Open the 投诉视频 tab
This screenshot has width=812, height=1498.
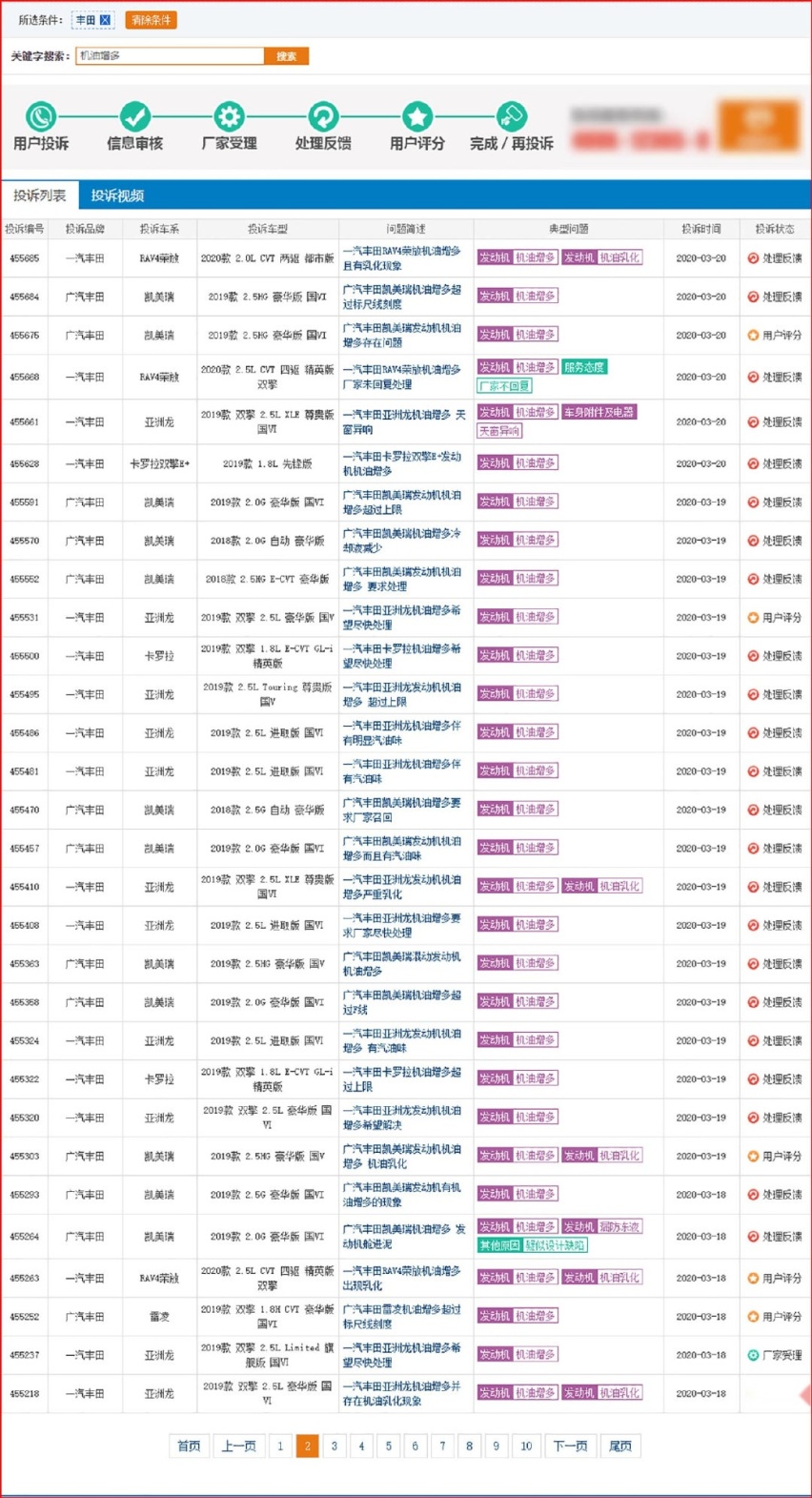pyautogui.click(x=117, y=195)
